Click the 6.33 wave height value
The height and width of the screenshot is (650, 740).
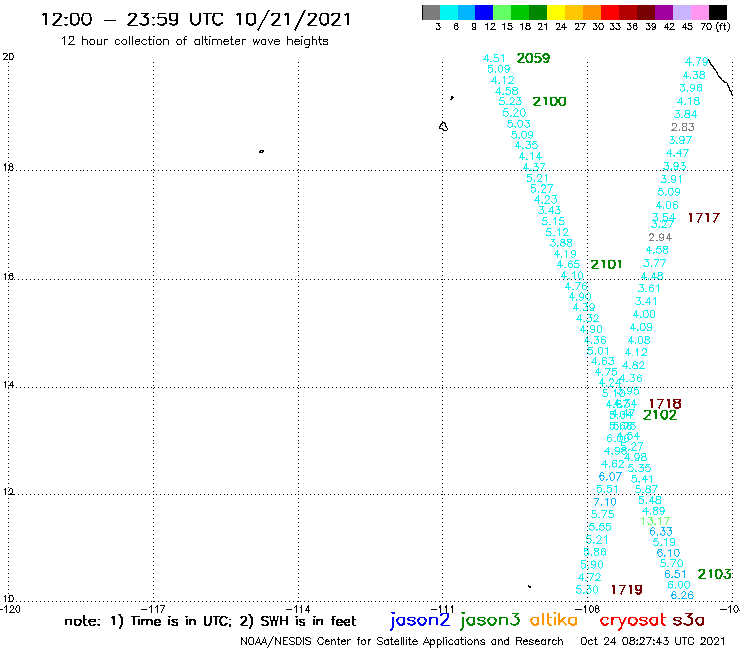661,532
